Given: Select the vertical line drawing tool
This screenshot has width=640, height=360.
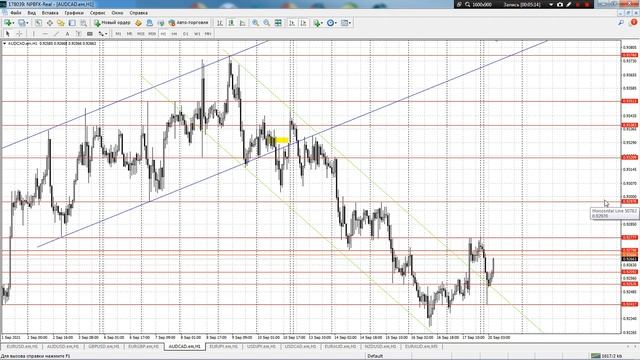Looking at the screenshot, I should (x=33, y=33).
